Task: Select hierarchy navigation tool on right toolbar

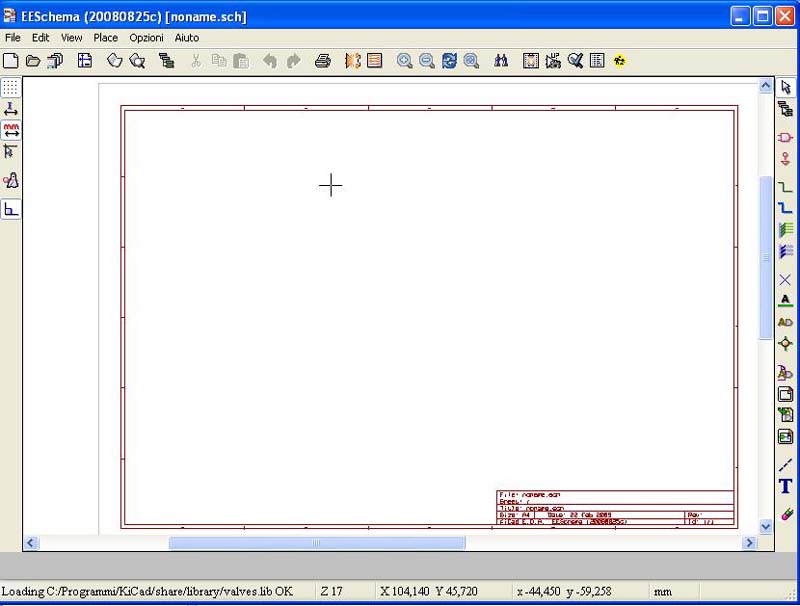Action: (786, 109)
